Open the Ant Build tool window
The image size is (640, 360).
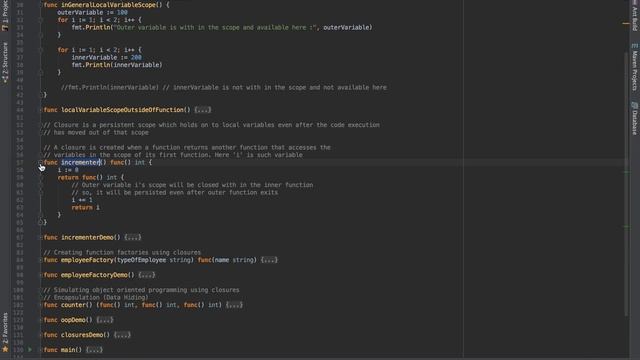tap(635, 16)
